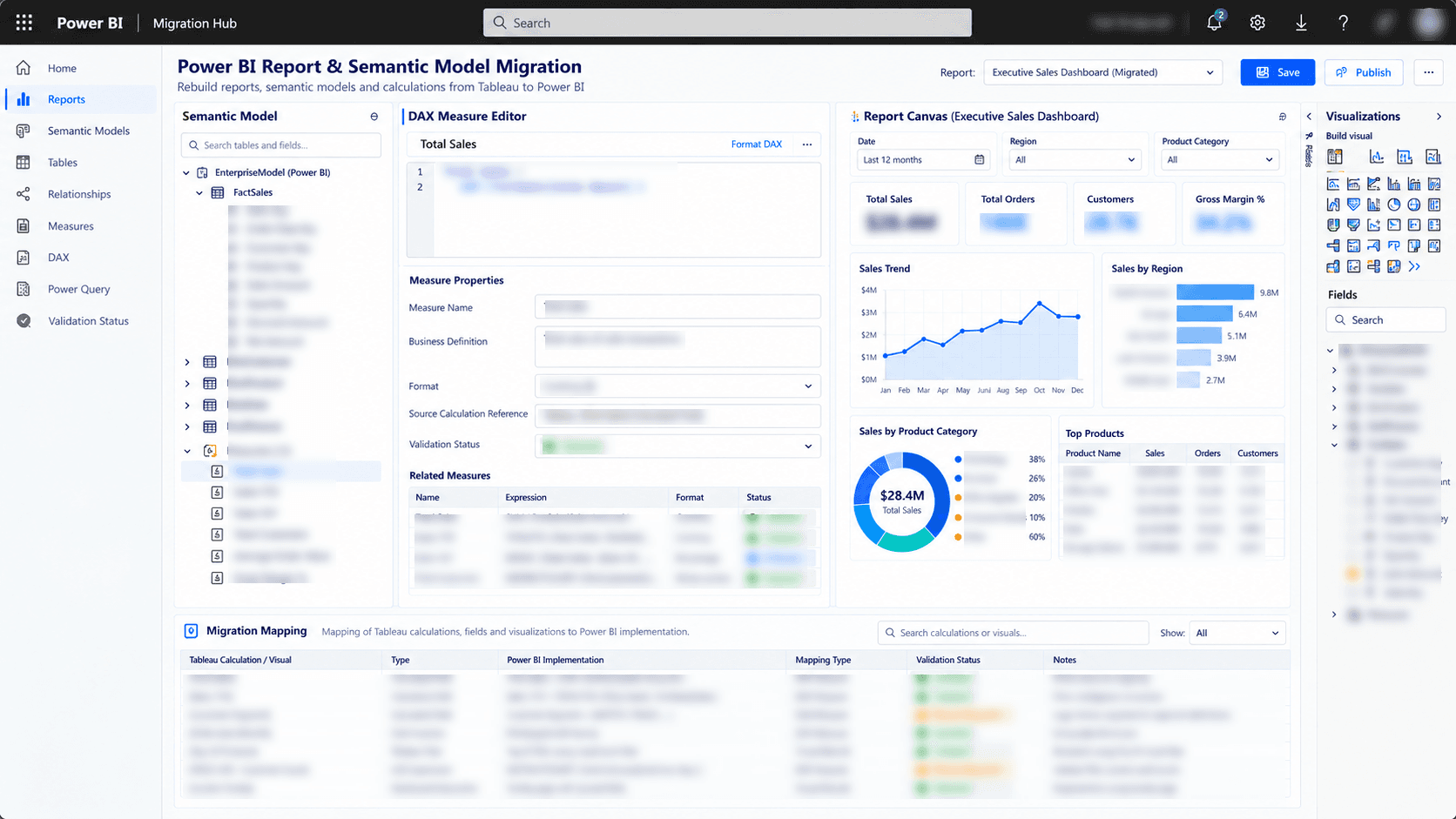Click the Fields search box

(x=1385, y=320)
